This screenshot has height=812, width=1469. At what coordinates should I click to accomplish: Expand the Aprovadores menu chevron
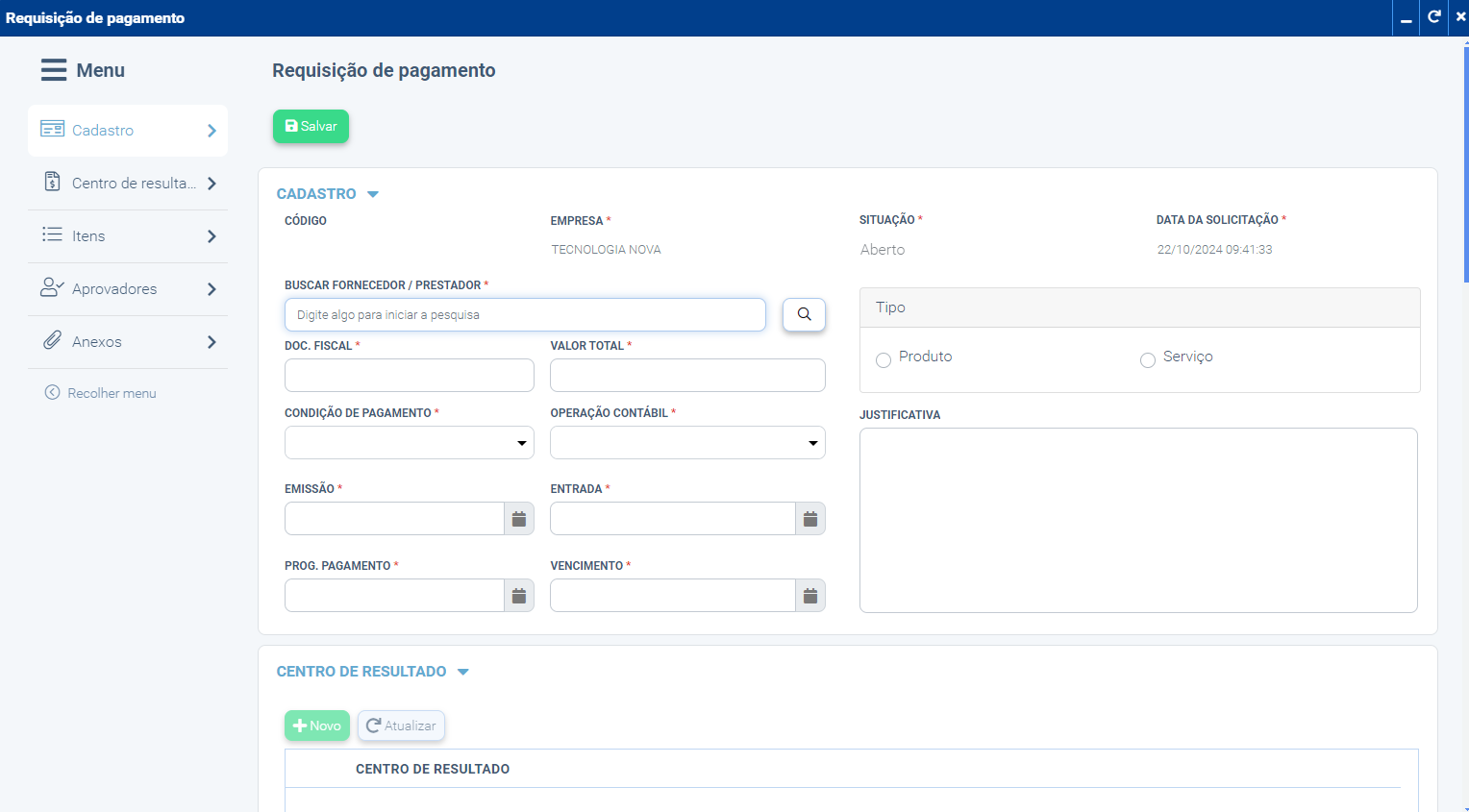click(x=212, y=289)
